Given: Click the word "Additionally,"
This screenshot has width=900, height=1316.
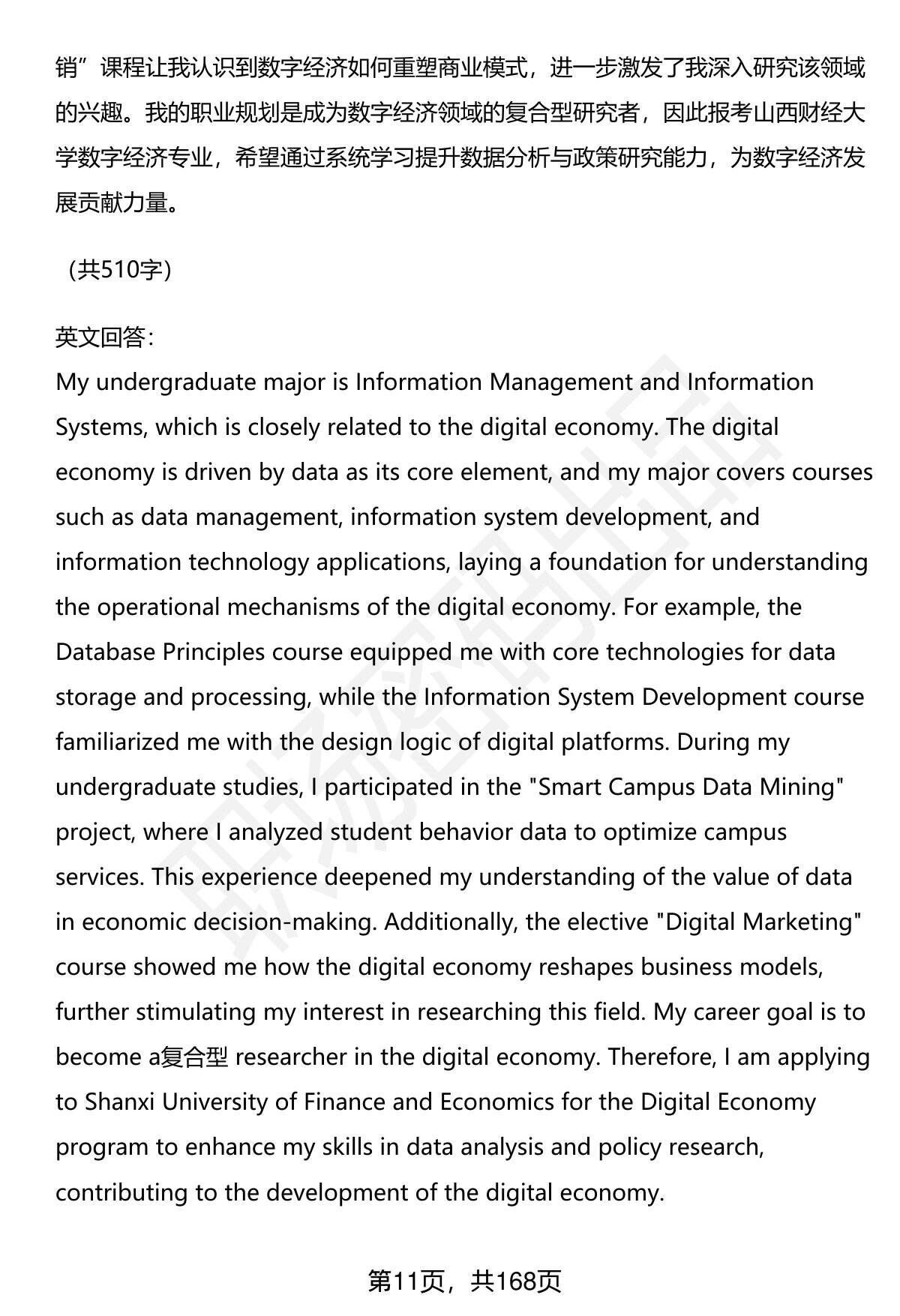Looking at the screenshot, I should click(448, 922).
